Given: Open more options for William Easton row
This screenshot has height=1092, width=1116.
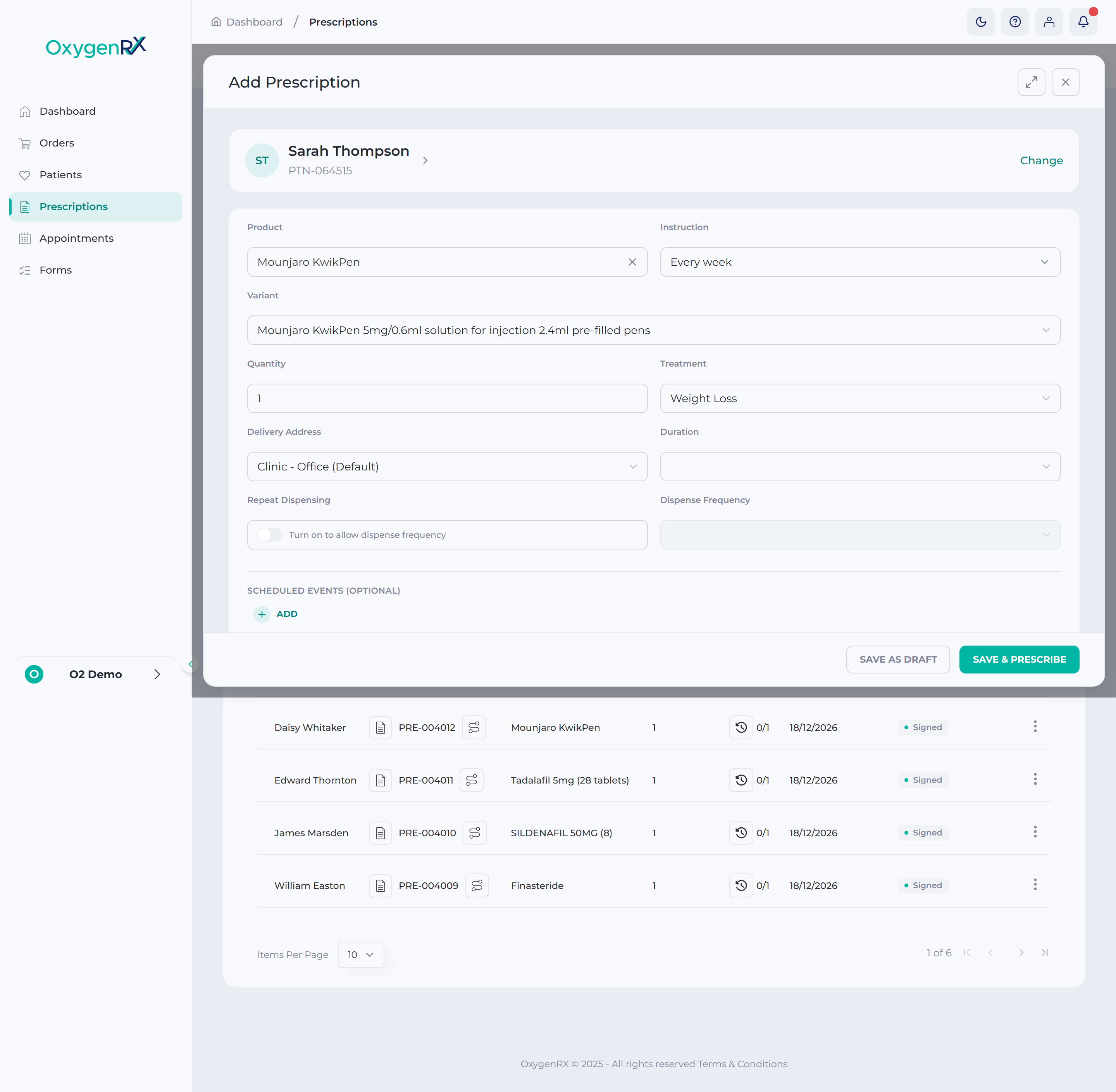Looking at the screenshot, I should coord(1035,884).
